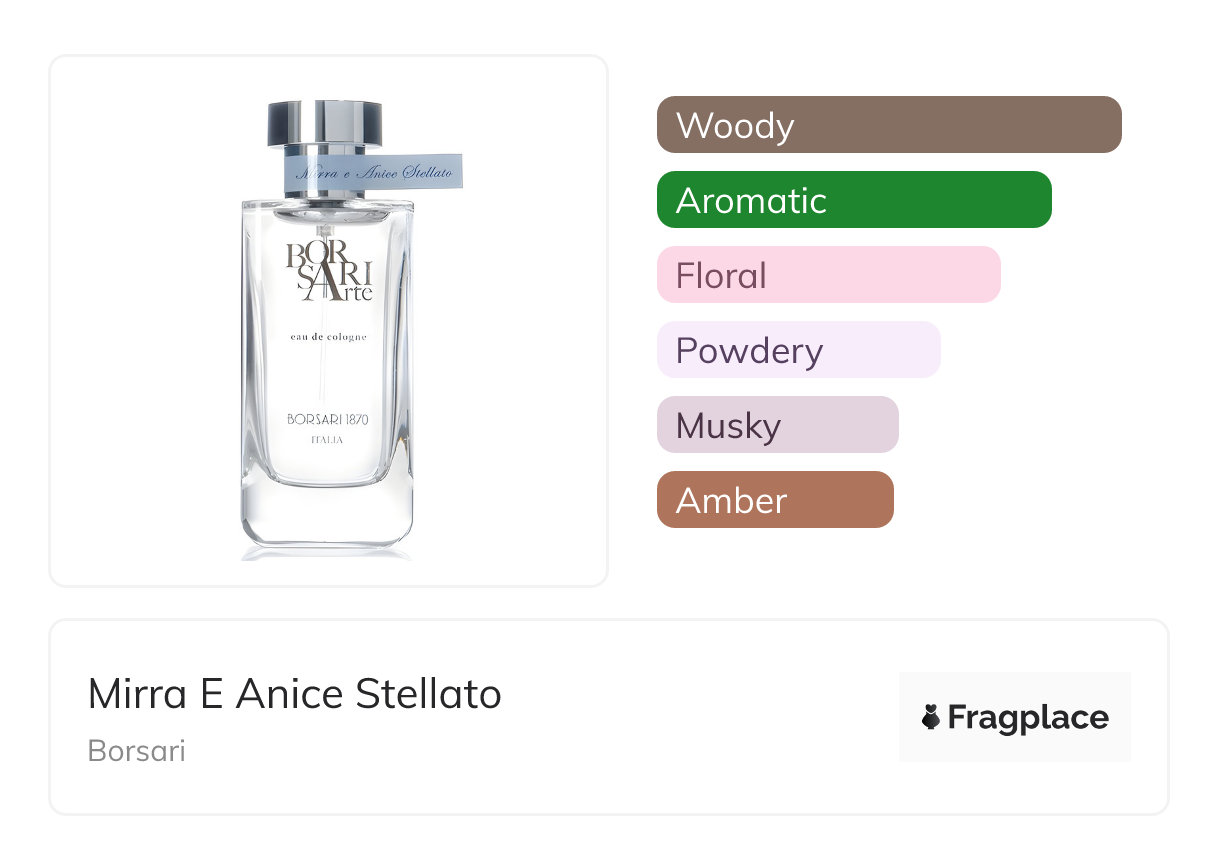
Task: Click the Borsari Arte logo on the bottle
Action: pyautogui.click(x=329, y=270)
